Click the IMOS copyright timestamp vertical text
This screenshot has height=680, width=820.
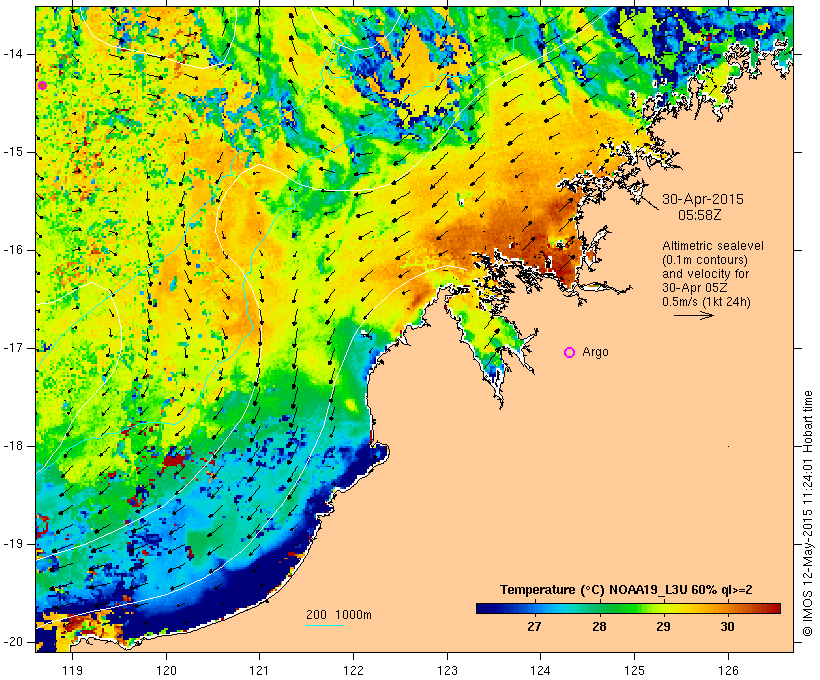click(808, 514)
